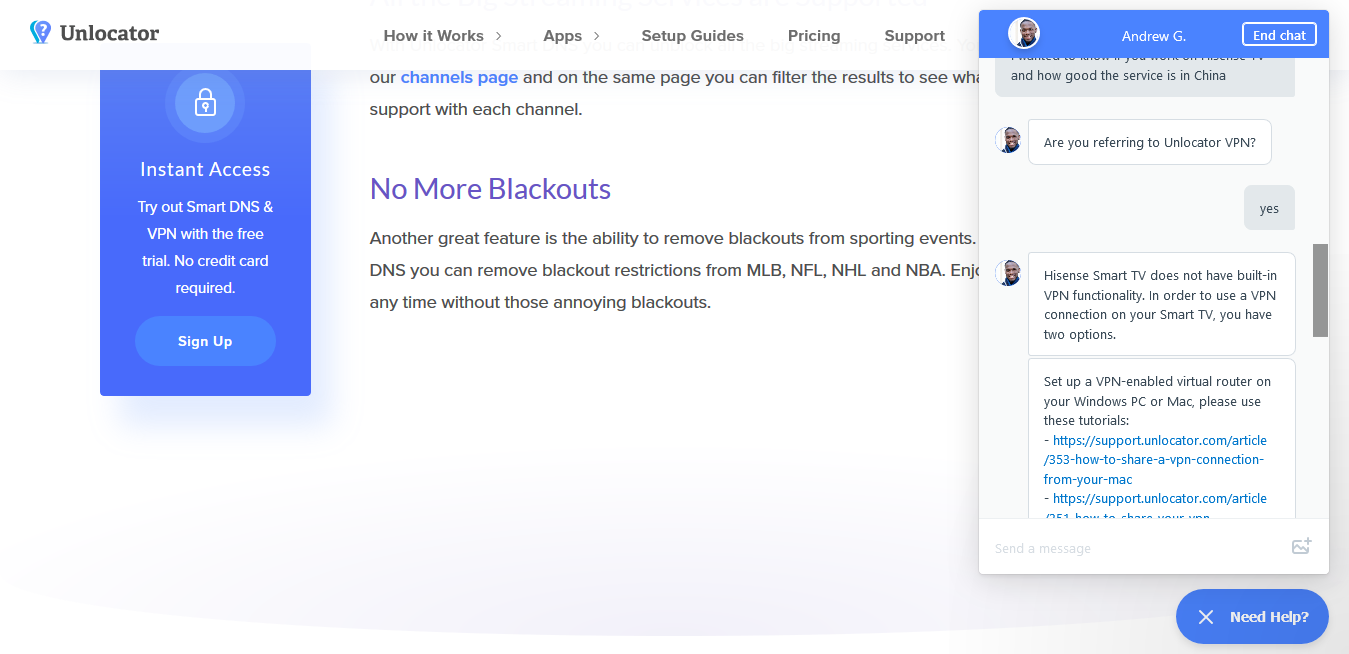This screenshot has width=1349, height=654.
Task: Open the Pricing page
Action: pos(814,36)
